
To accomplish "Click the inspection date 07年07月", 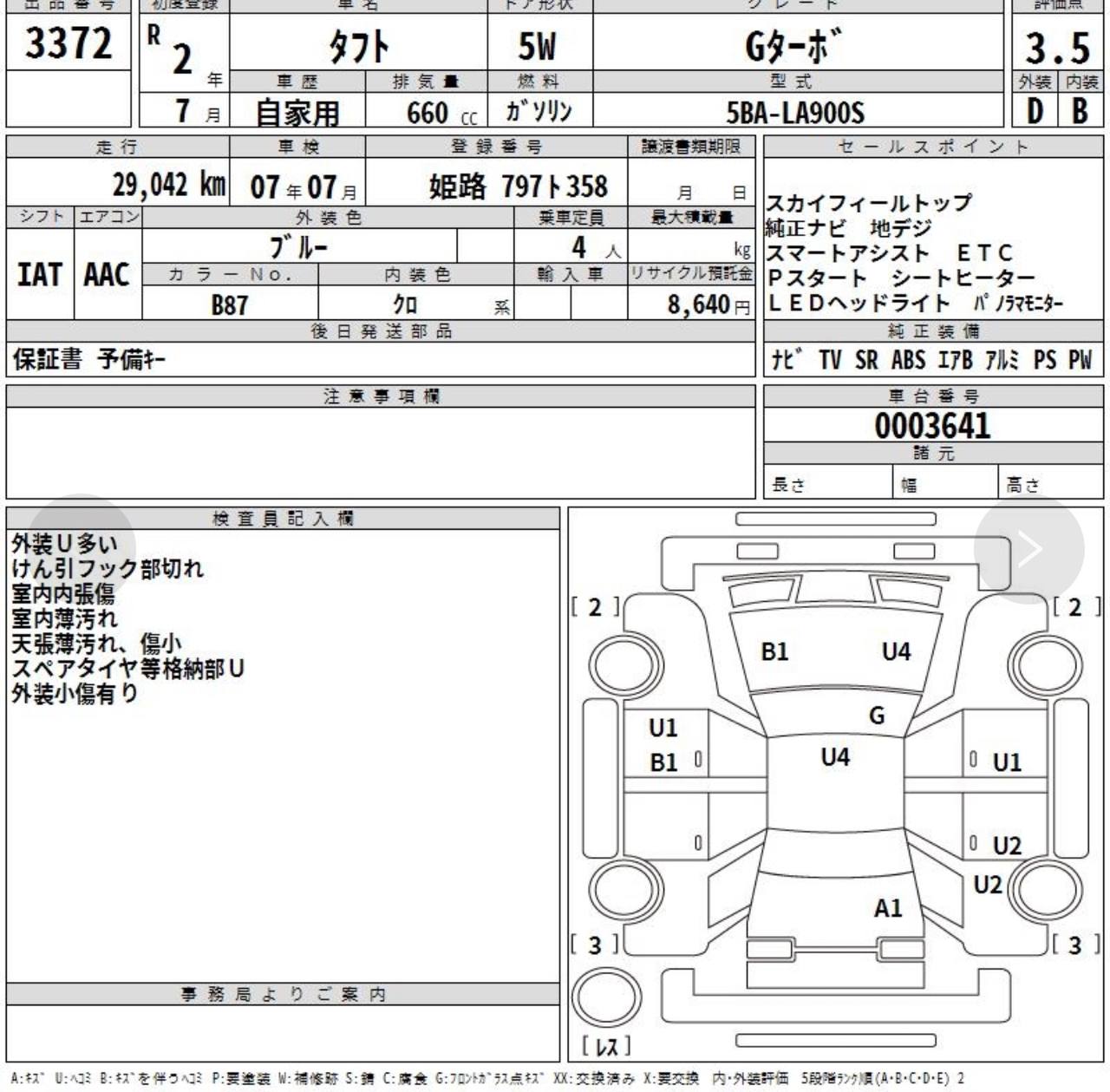I will pyautogui.click(x=304, y=186).
